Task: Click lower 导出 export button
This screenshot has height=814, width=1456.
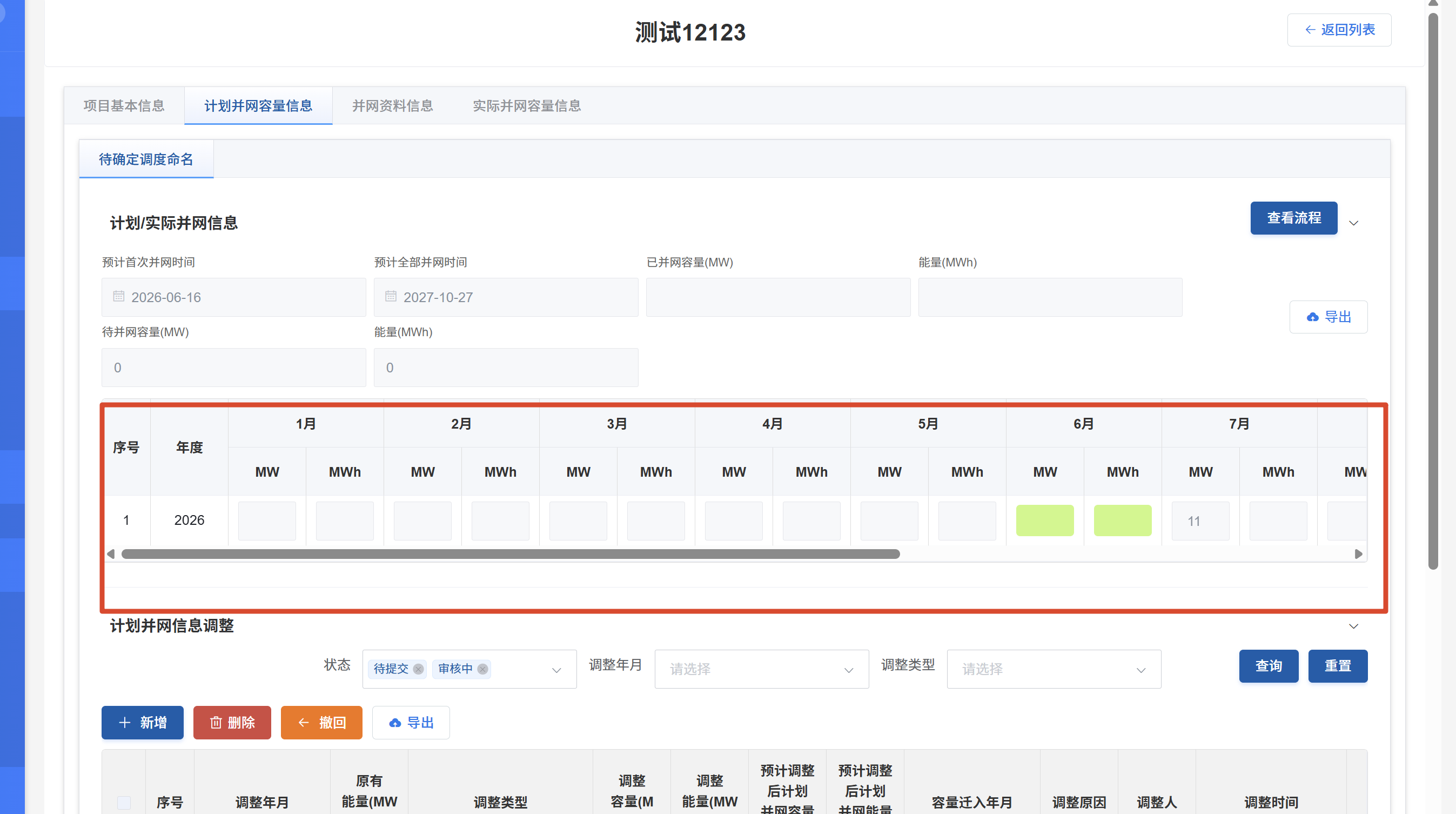Action: pyautogui.click(x=411, y=723)
